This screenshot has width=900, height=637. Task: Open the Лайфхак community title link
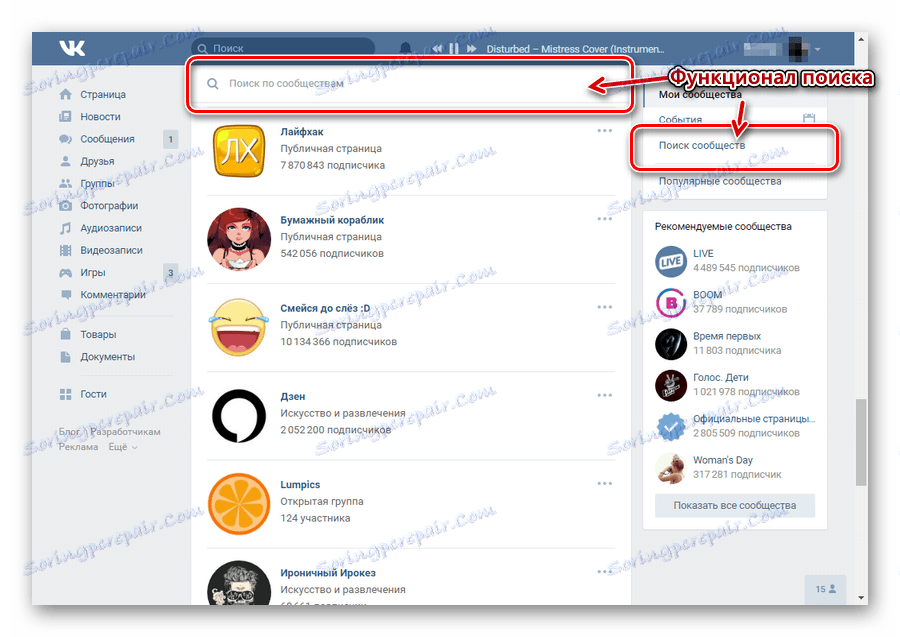pyautogui.click(x=302, y=131)
